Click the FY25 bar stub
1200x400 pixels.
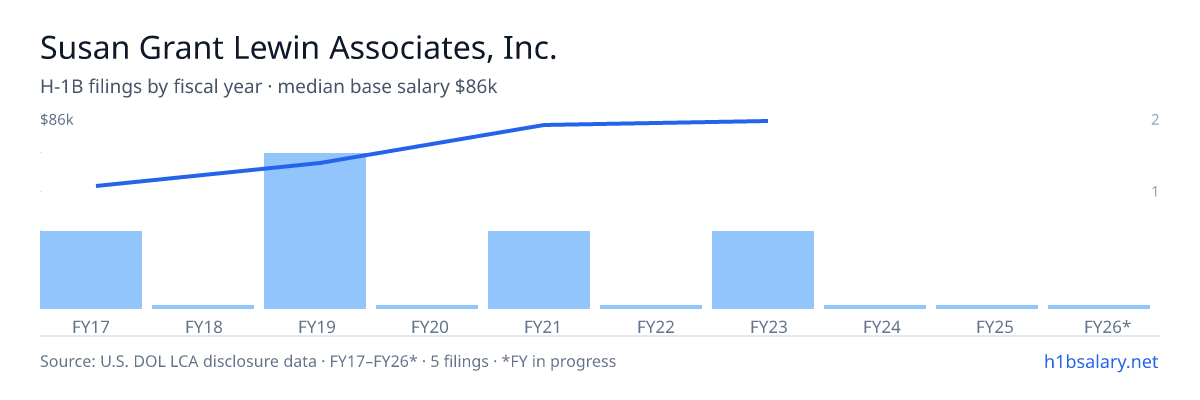(987, 307)
